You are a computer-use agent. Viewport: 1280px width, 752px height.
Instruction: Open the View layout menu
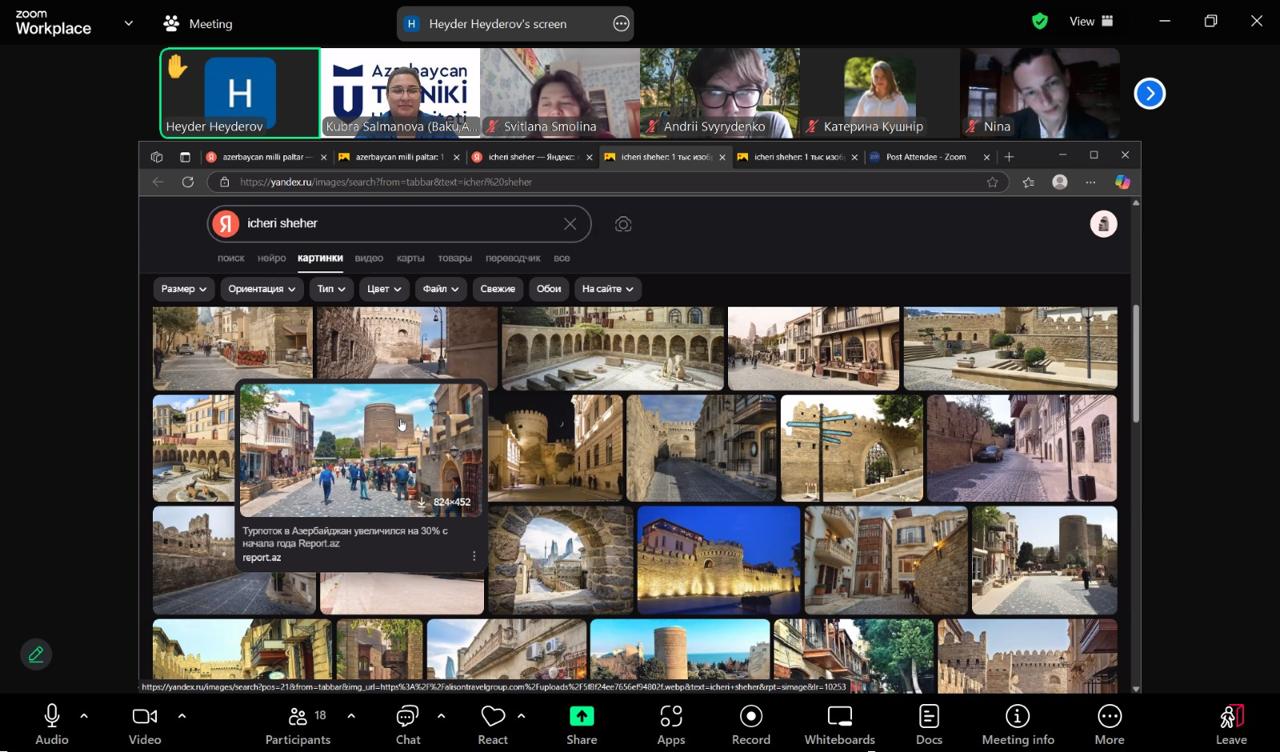[x=1091, y=21]
